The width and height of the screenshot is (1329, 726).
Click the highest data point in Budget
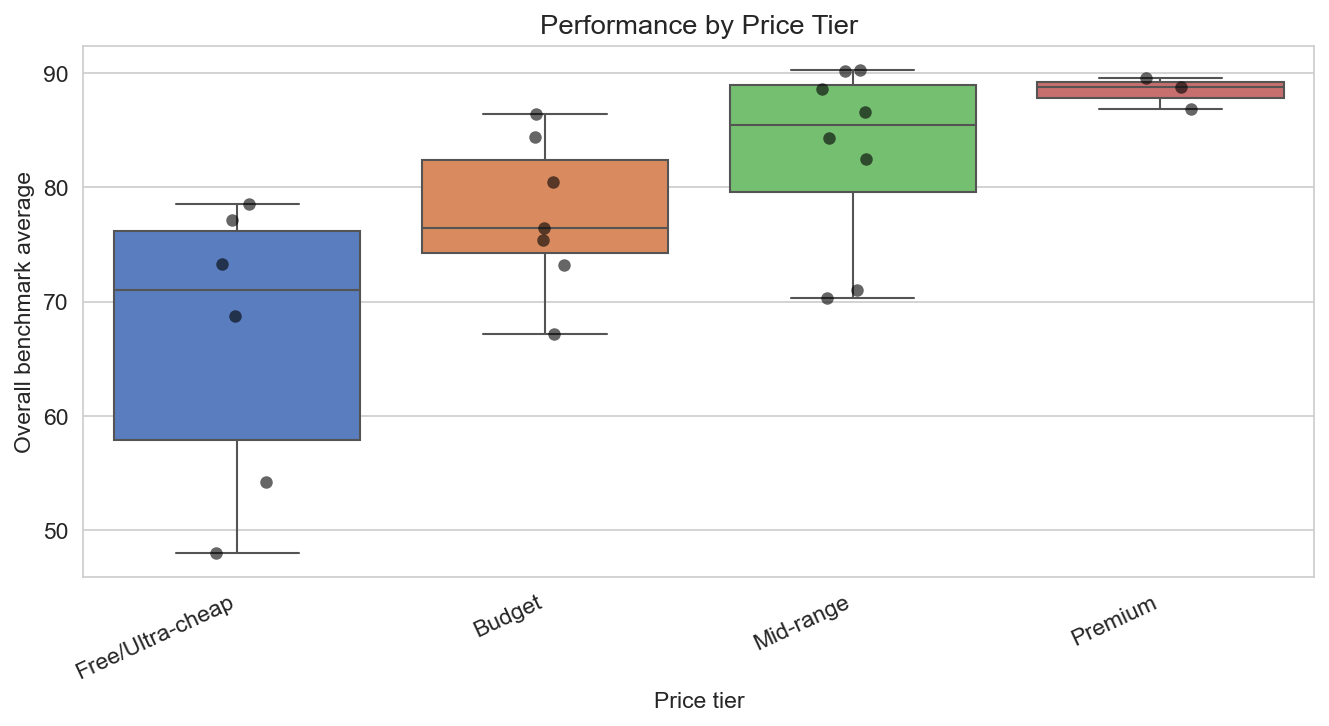[x=536, y=114]
